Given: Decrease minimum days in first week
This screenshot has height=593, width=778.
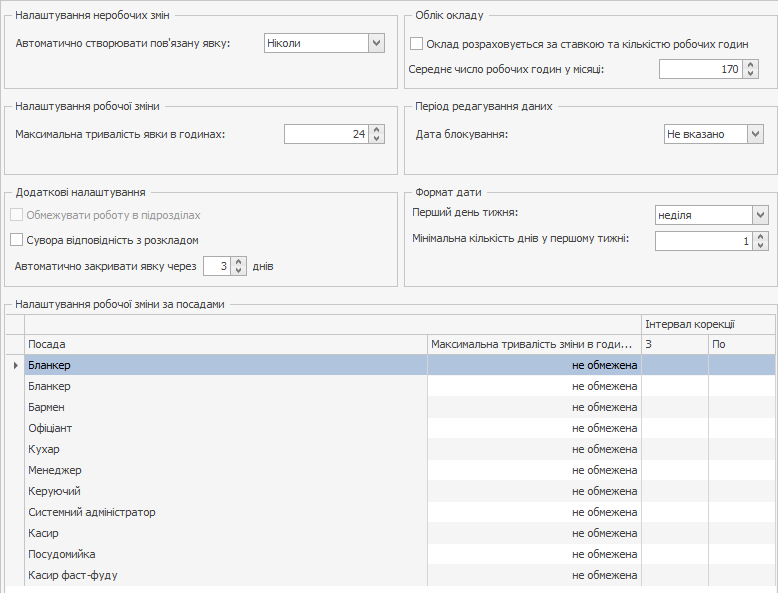Looking at the screenshot, I should [x=761, y=246].
